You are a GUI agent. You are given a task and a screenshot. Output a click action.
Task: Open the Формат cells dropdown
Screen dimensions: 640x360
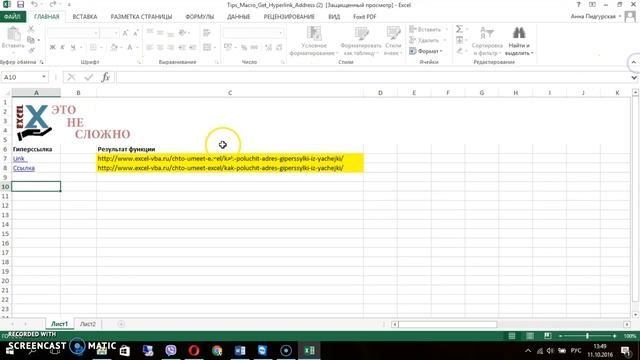click(426, 51)
